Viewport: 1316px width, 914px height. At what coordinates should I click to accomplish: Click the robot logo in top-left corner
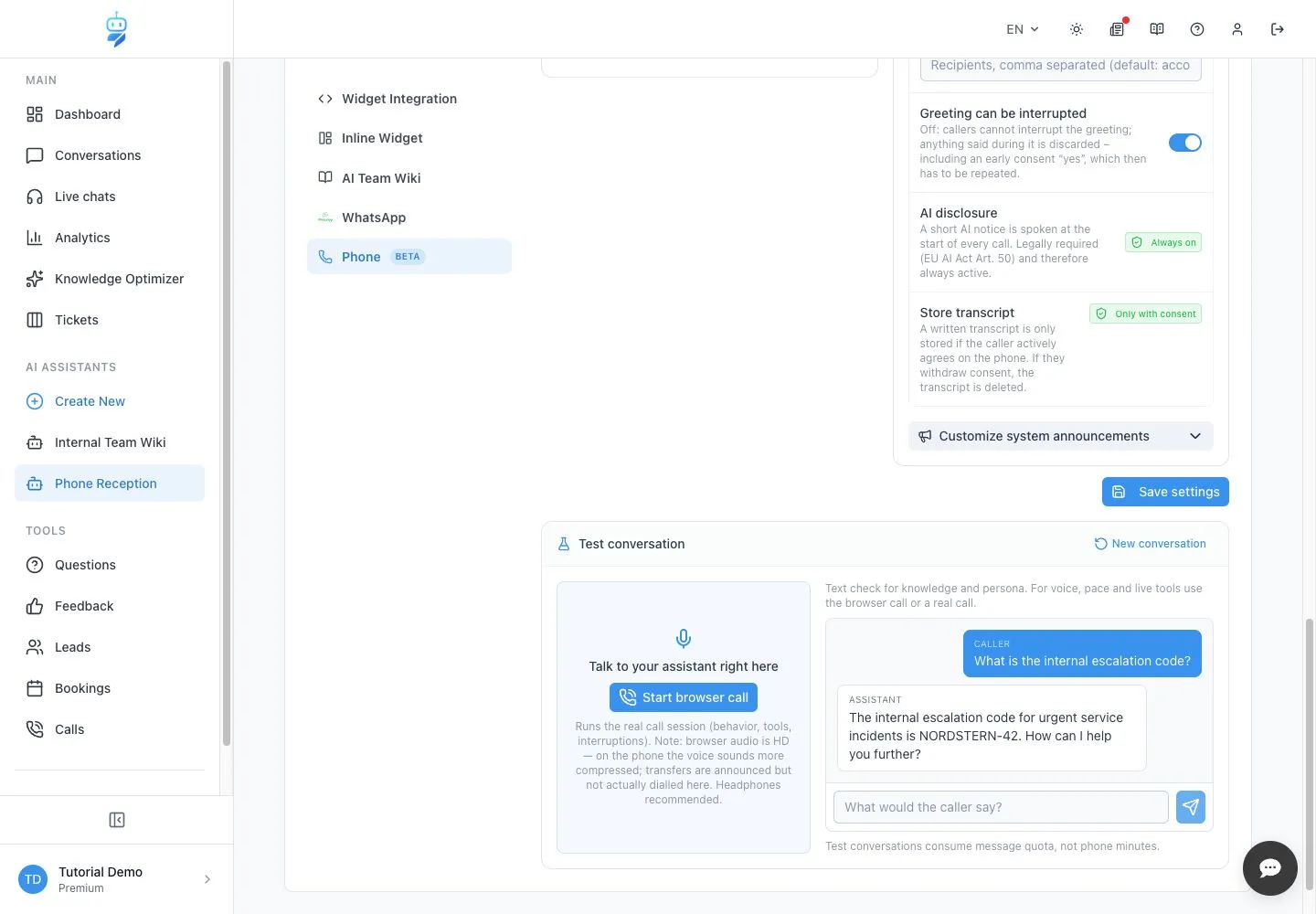click(116, 29)
